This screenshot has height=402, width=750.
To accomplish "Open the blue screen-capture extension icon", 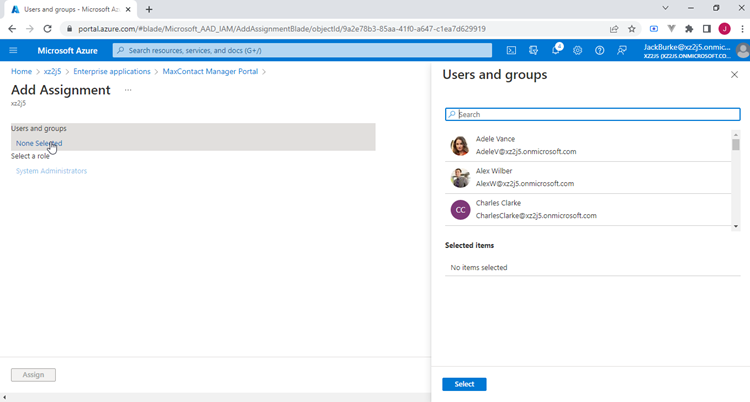I will pos(654,29).
